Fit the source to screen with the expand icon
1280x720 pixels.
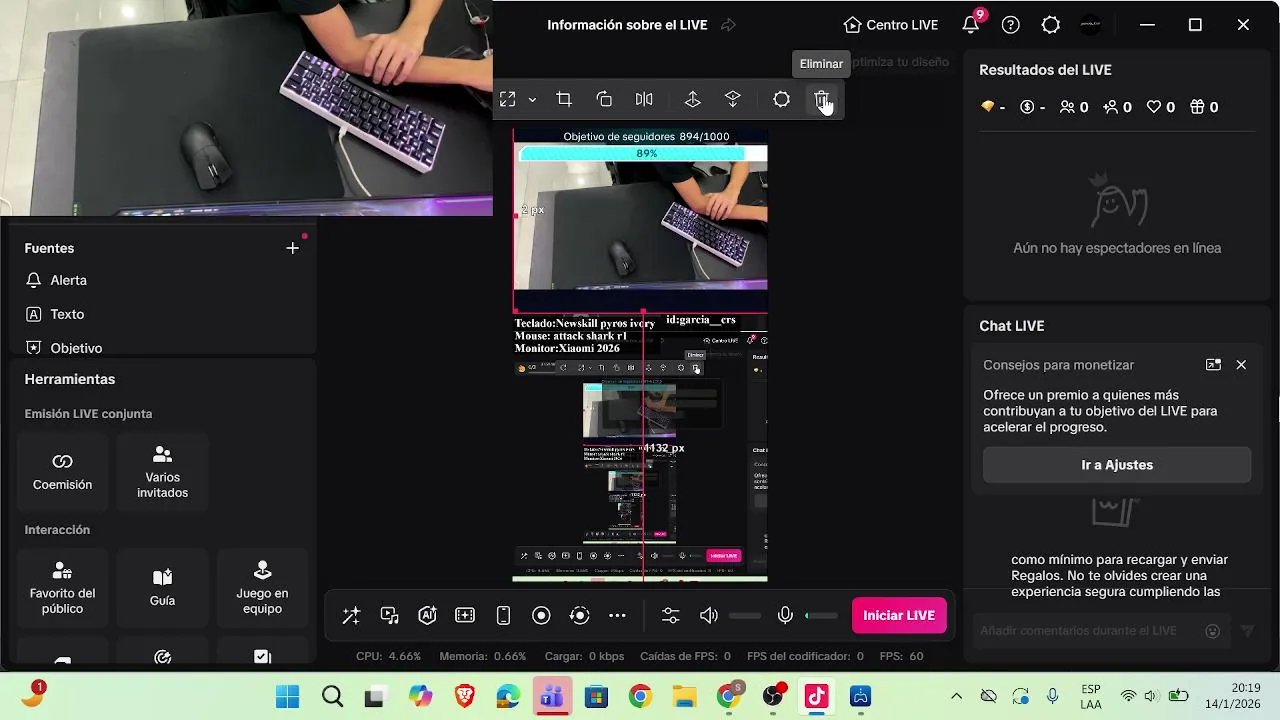click(x=508, y=100)
